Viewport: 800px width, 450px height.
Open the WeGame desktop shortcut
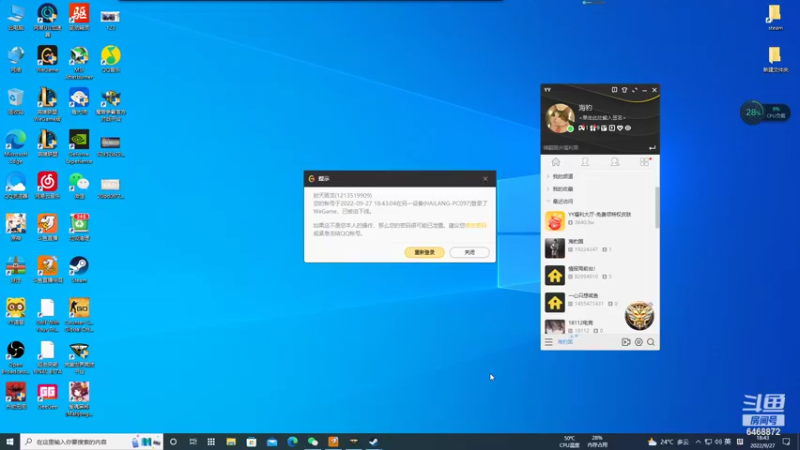47,59
